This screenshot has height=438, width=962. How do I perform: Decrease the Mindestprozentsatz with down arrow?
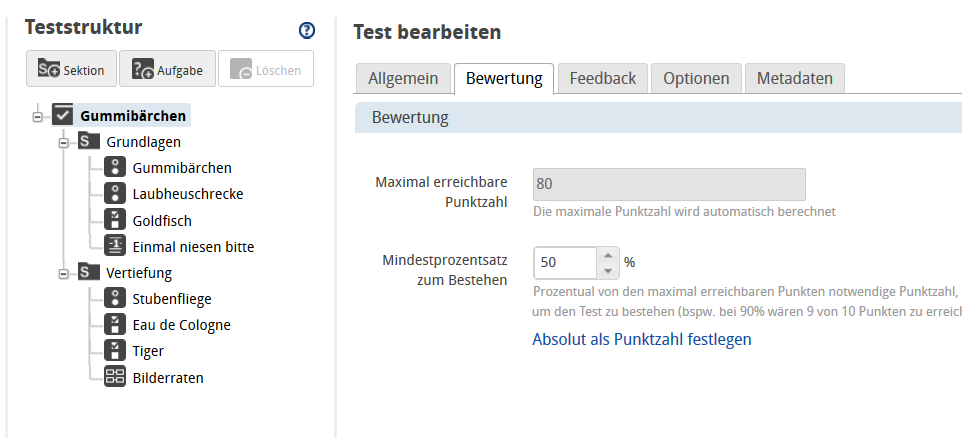coord(607,270)
